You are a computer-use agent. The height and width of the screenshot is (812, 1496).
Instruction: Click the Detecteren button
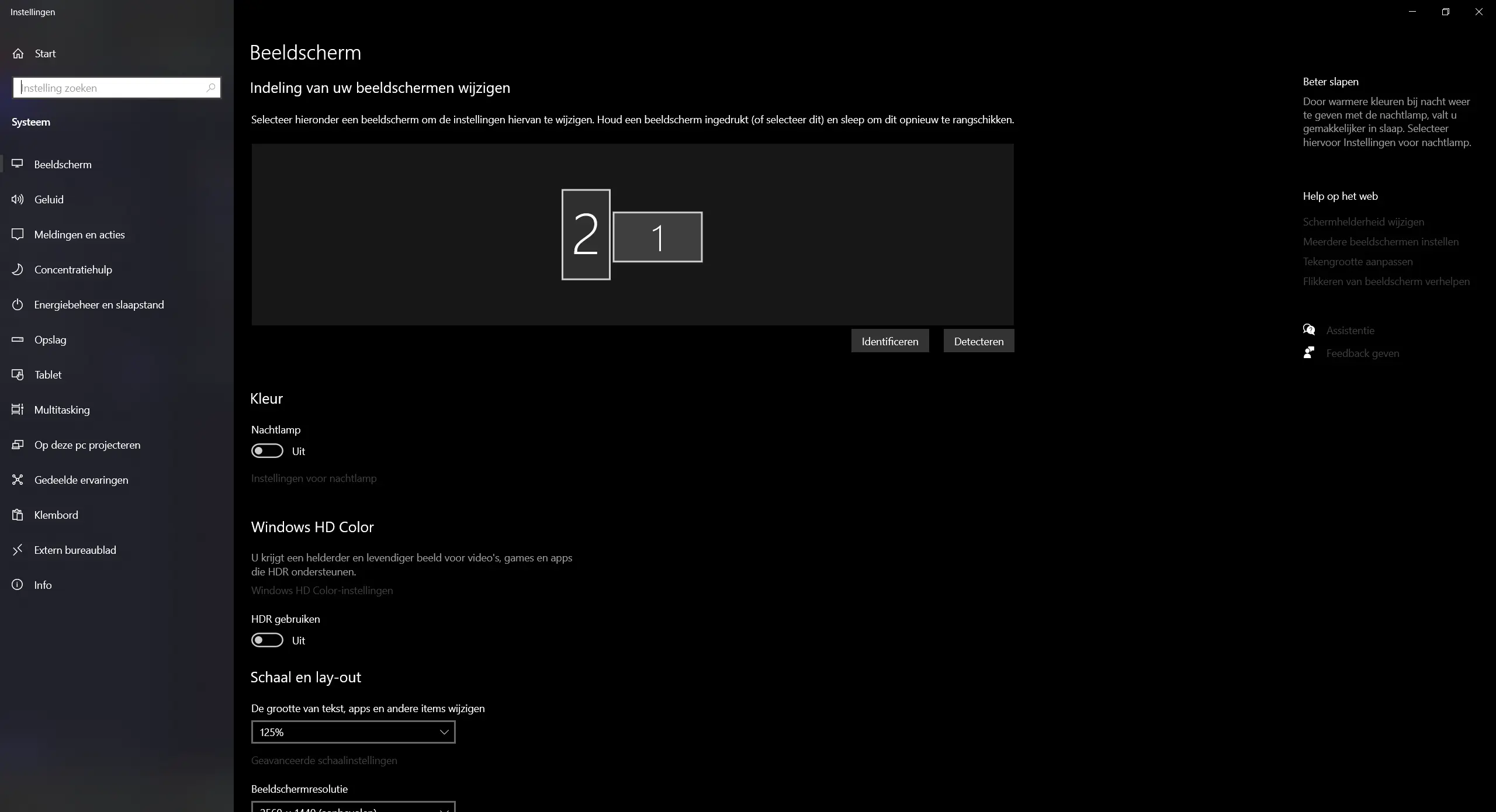(979, 341)
